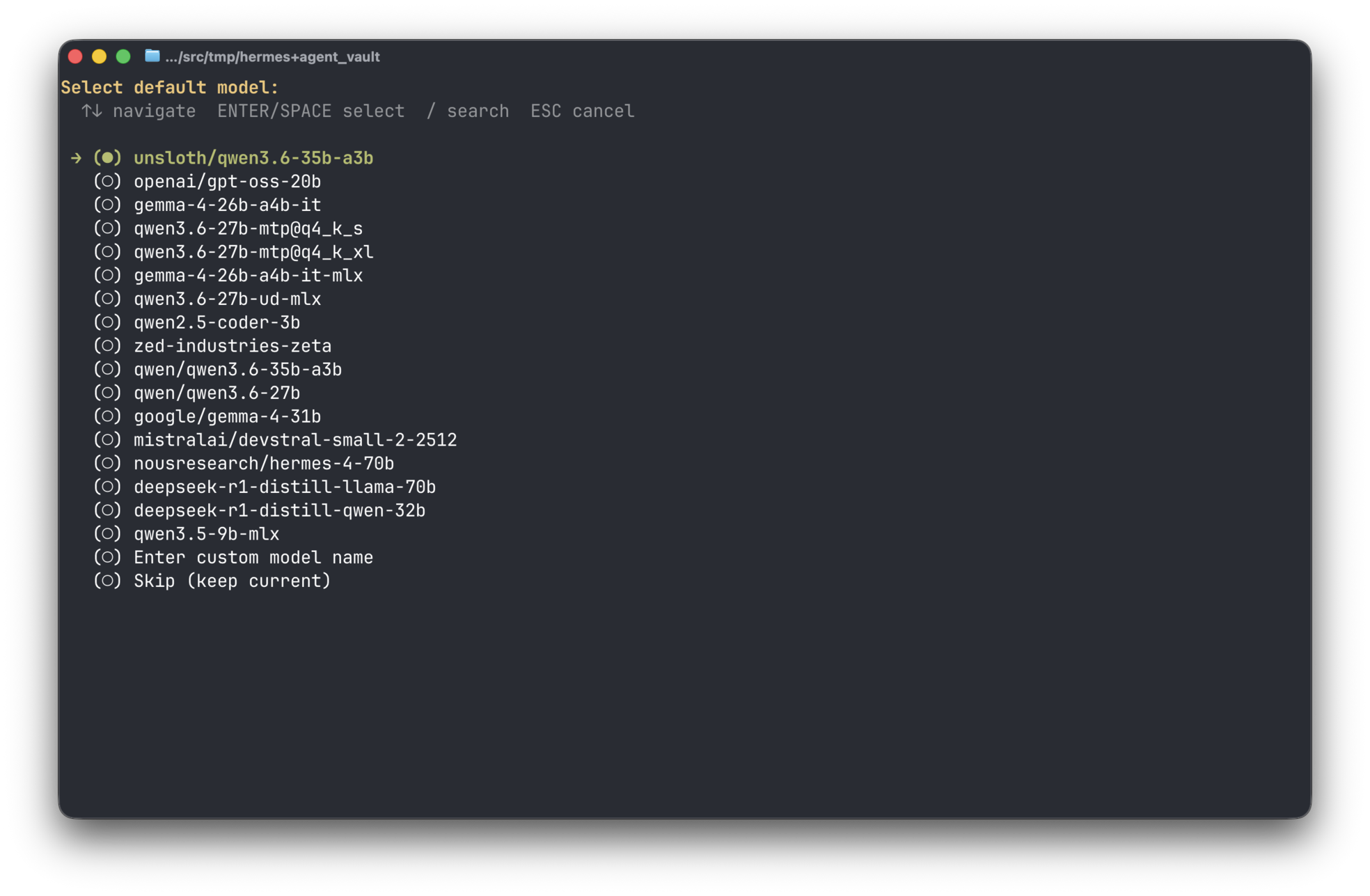This screenshot has width=1370, height=896.
Task: Click deepseek-r1-distill-qwen-32b entry
Action: pyautogui.click(x=279, y=511)
